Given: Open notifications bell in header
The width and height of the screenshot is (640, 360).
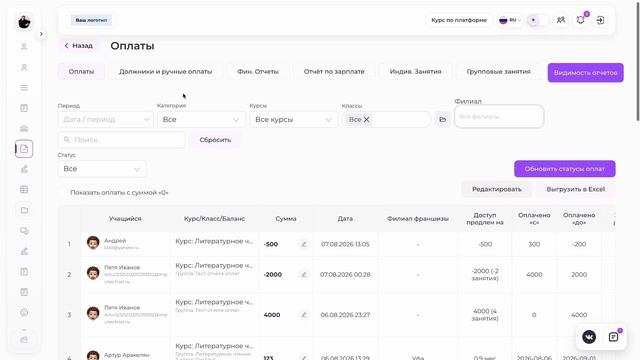Looking at the screenshot, I should [x=580, y=20].
